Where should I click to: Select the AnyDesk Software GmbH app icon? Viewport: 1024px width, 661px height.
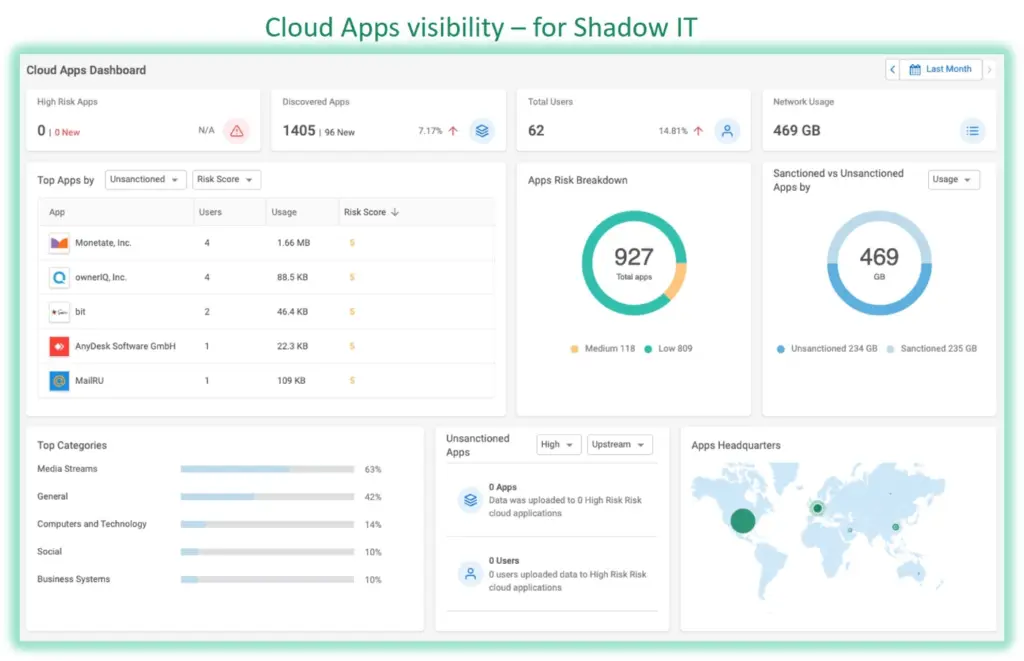[x=58, y=346]
